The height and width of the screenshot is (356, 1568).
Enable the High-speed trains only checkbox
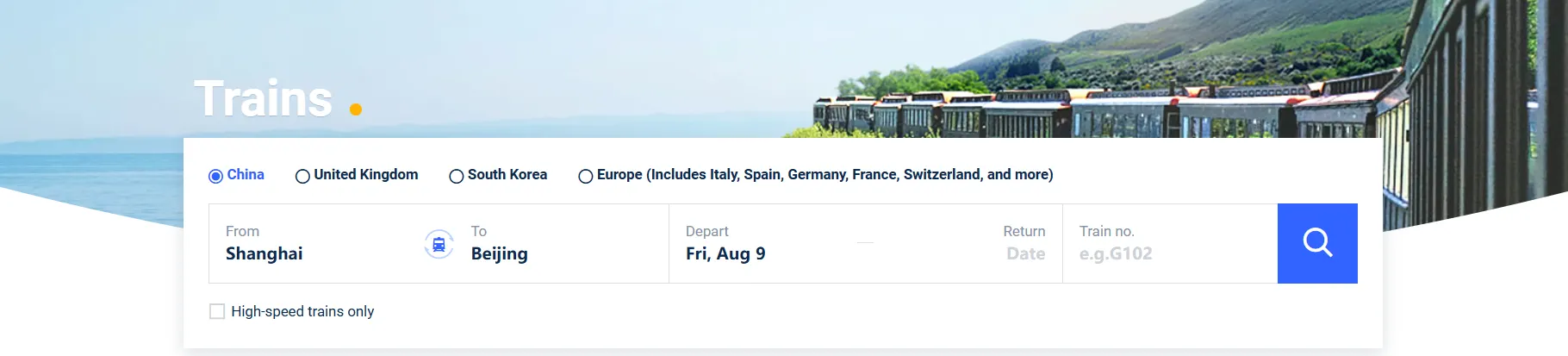[x=217, y=311]
